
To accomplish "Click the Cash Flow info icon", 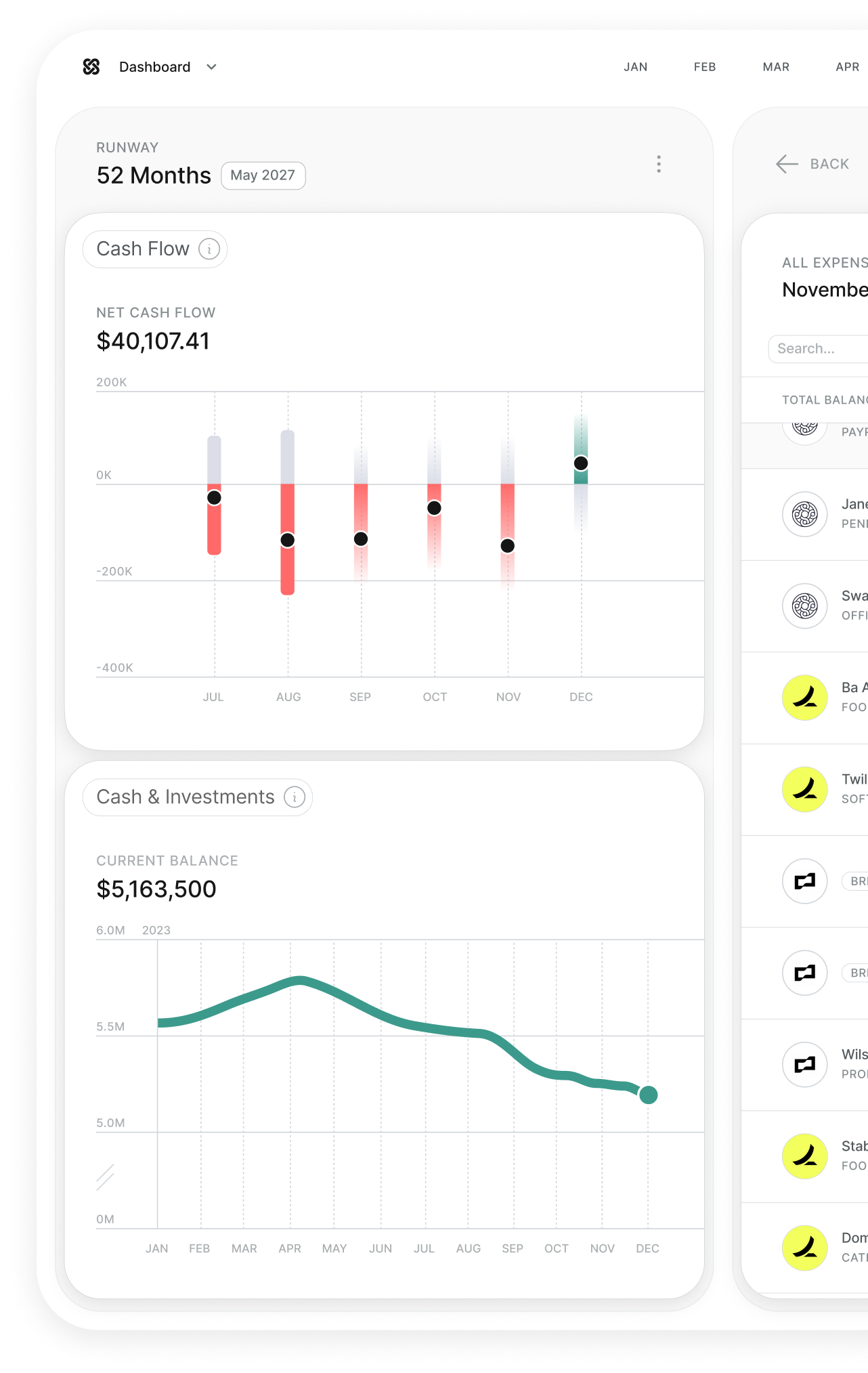I will point(209,249).
